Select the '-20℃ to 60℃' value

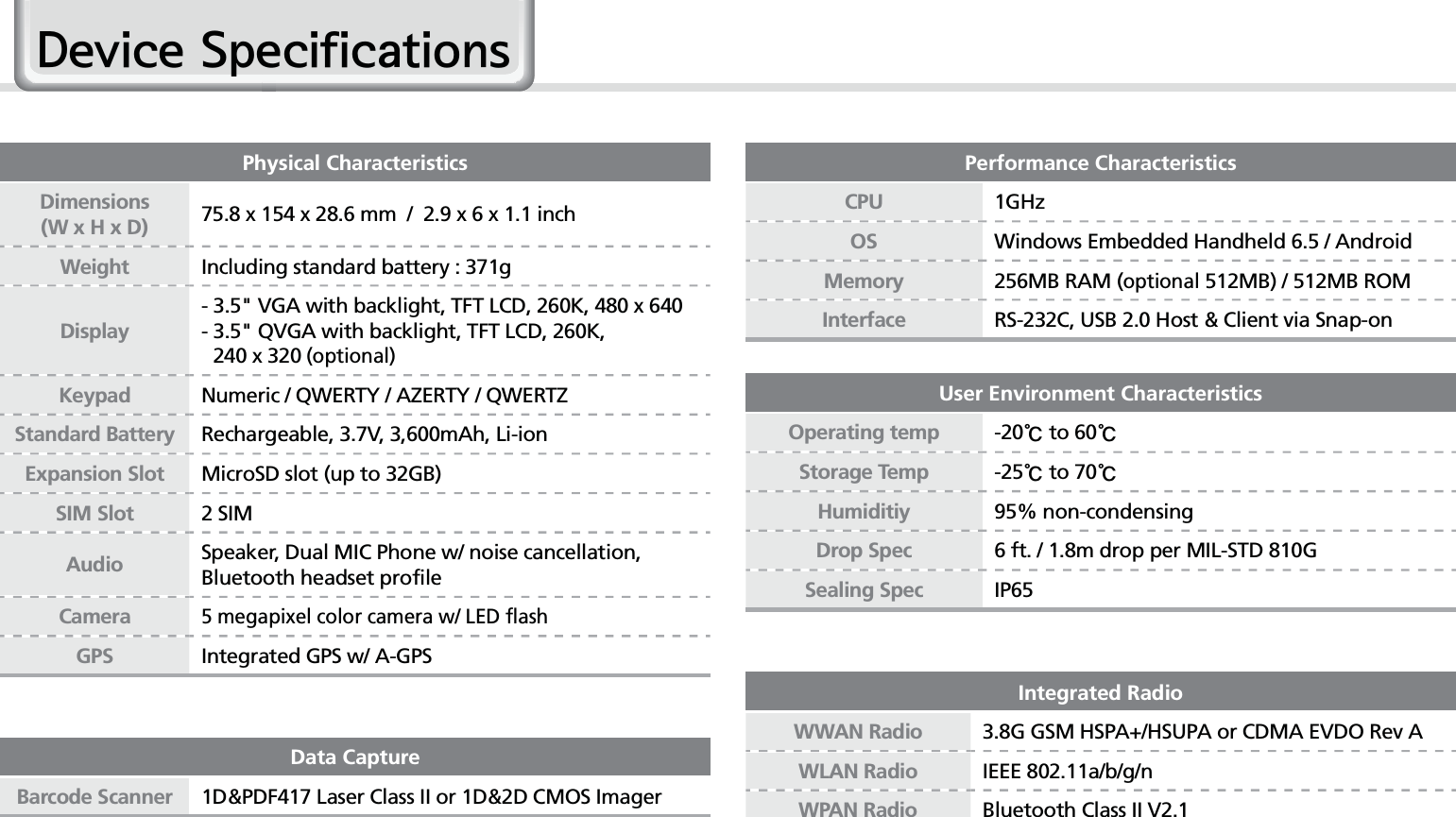(1055, 434)
